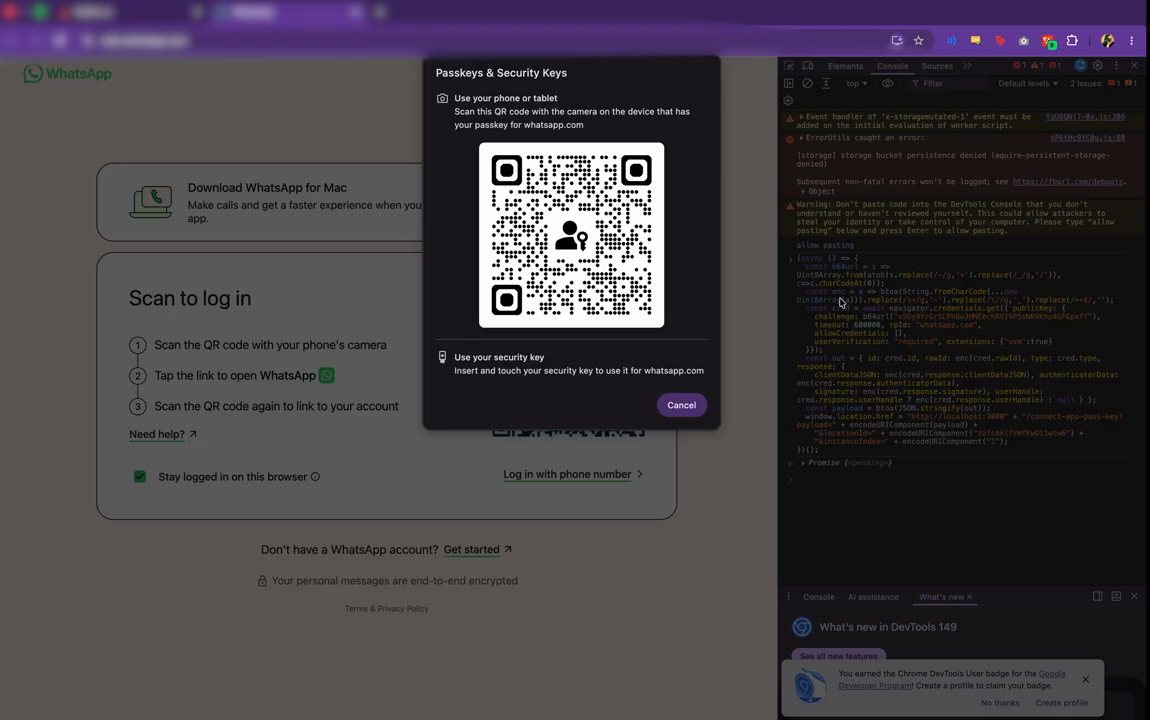Clear the console
This screenshot has width=1150, height=720.
click(x=807, y=84)
